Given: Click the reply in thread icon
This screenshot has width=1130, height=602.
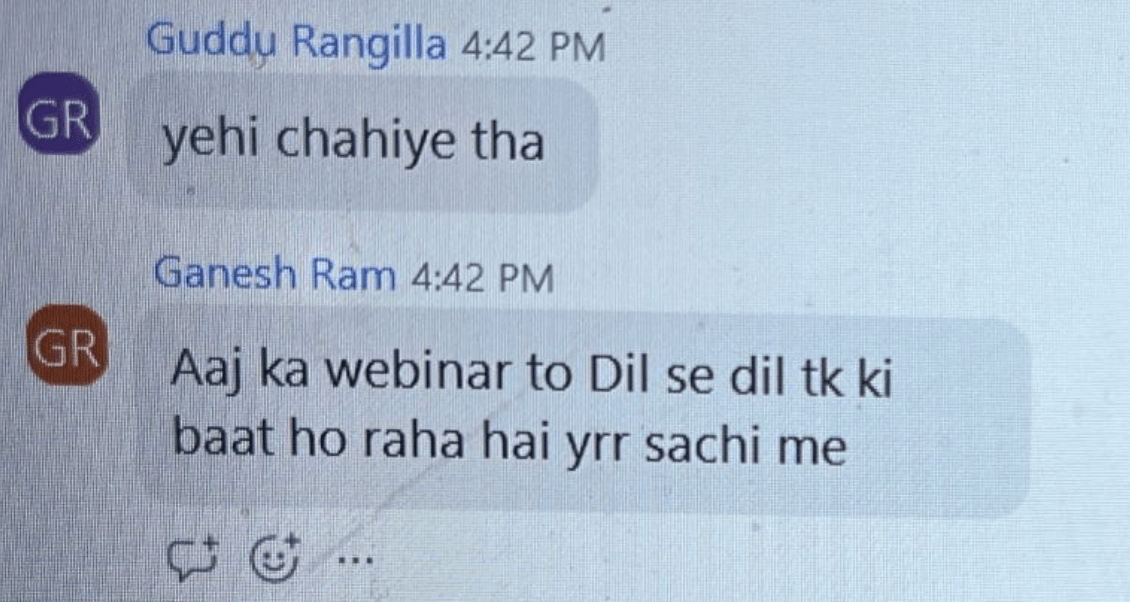Looking at the screenshot, I should [x=192, y=557].
